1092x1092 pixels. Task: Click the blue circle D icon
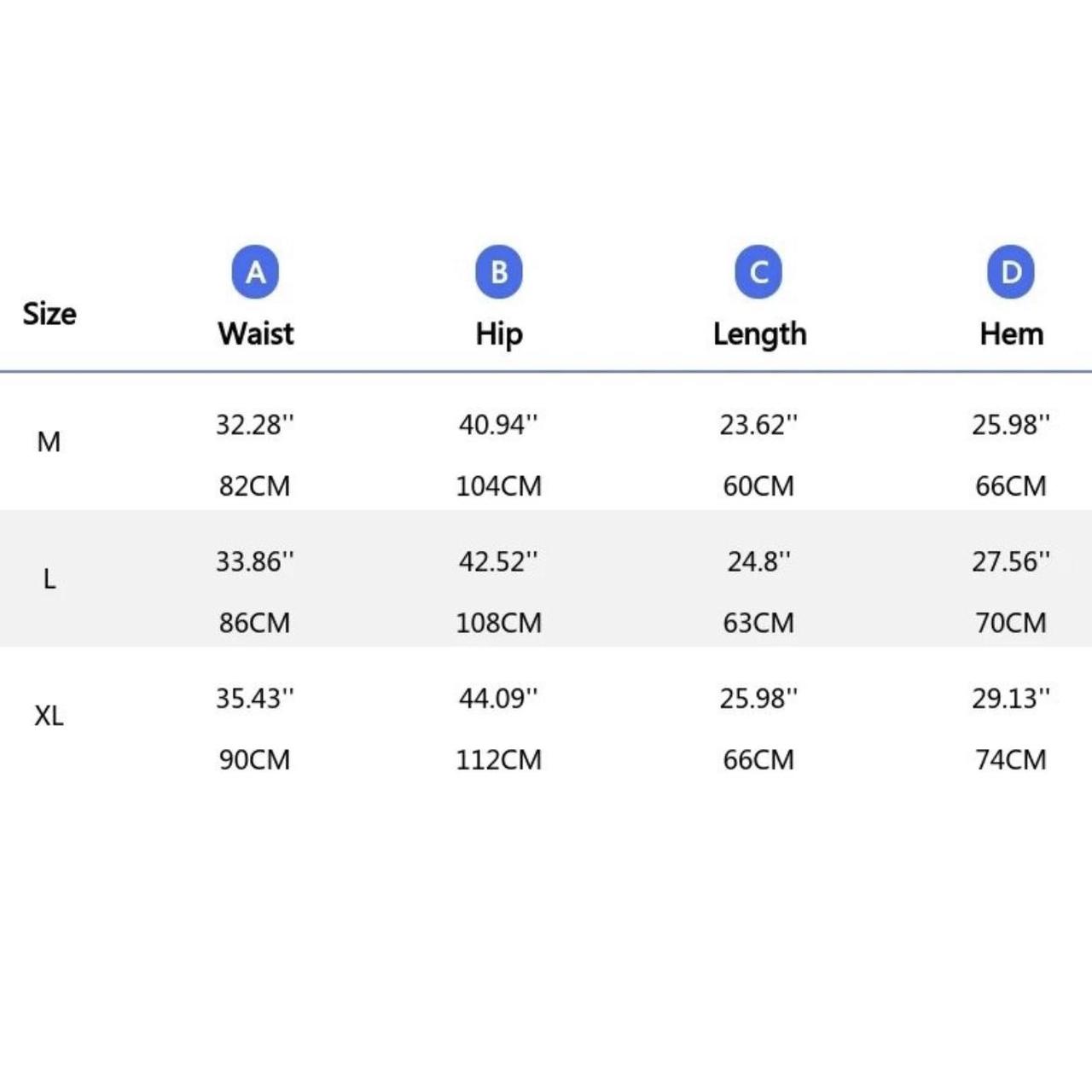point(1011,272)
